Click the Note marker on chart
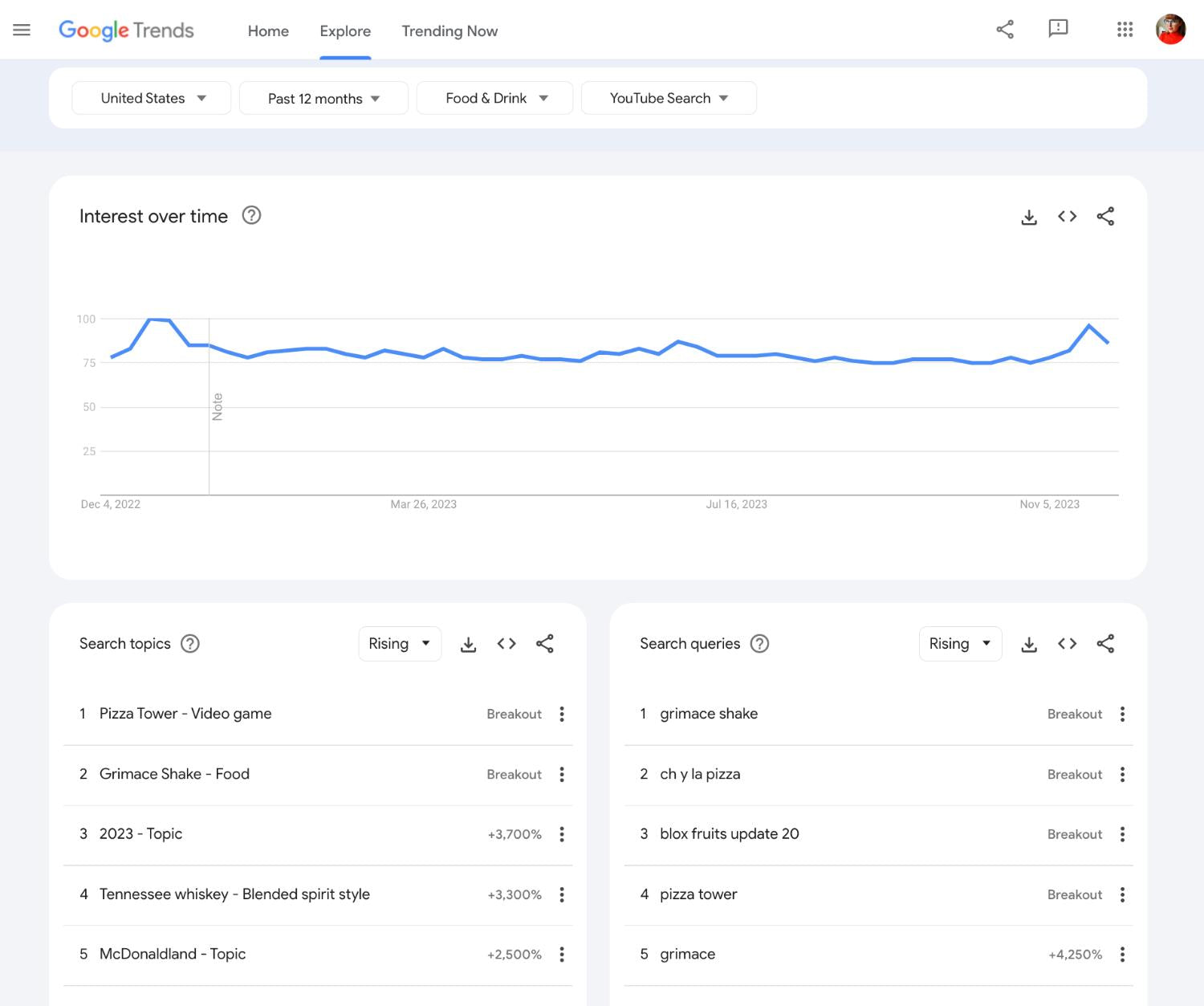 pos(217,407)
